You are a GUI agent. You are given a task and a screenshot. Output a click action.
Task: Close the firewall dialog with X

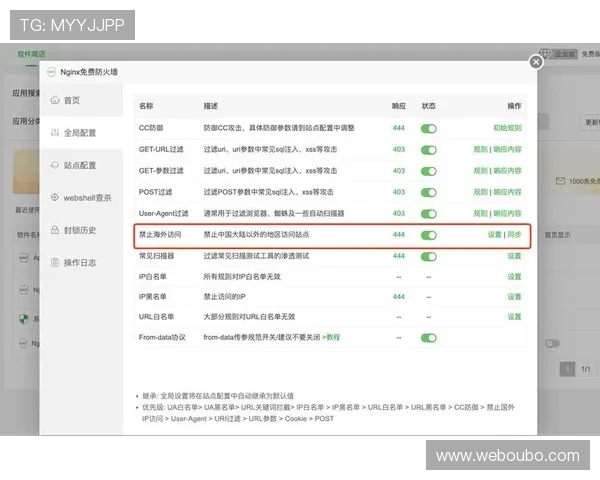click(536, 62)
